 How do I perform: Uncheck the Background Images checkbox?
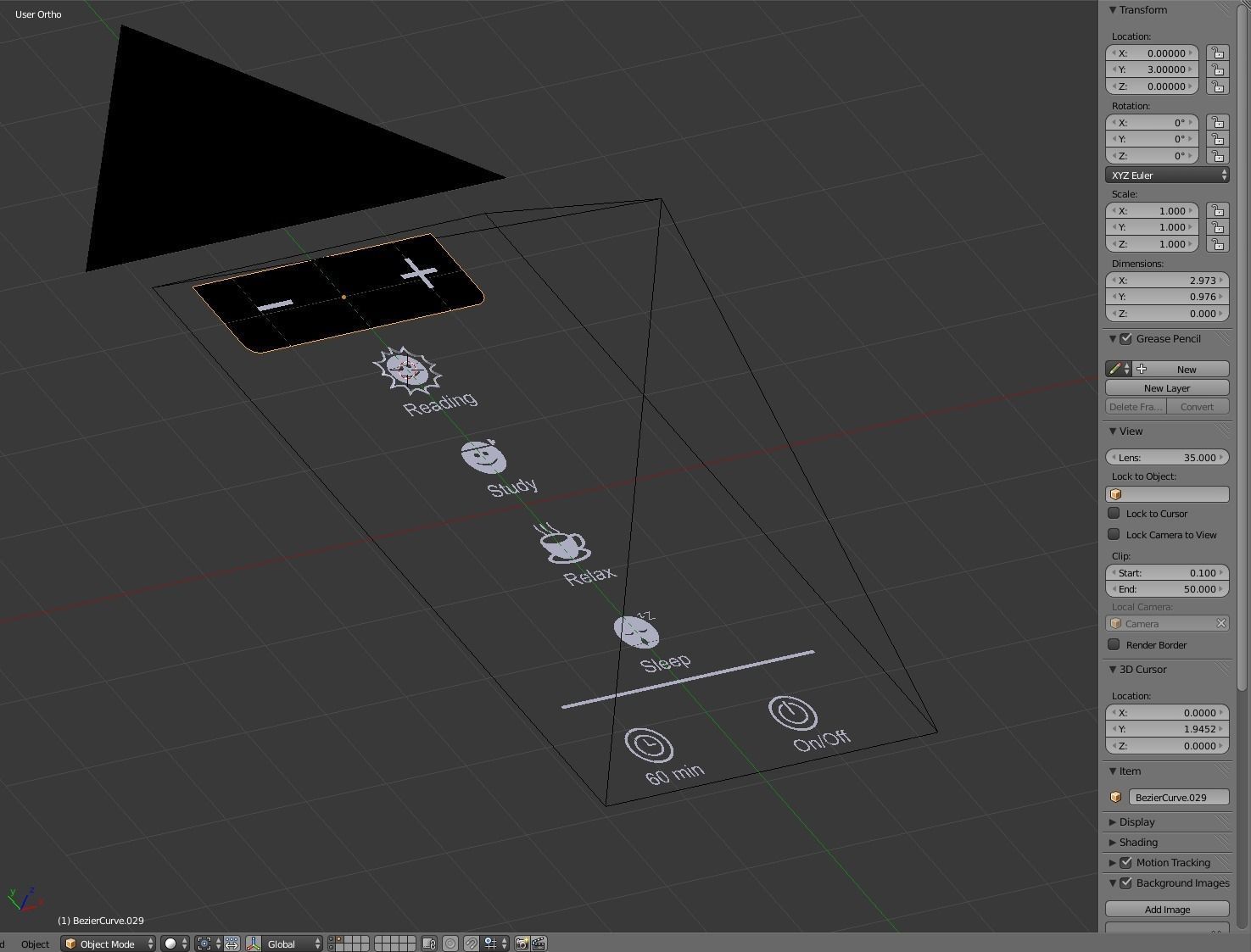pos(1126,883)
